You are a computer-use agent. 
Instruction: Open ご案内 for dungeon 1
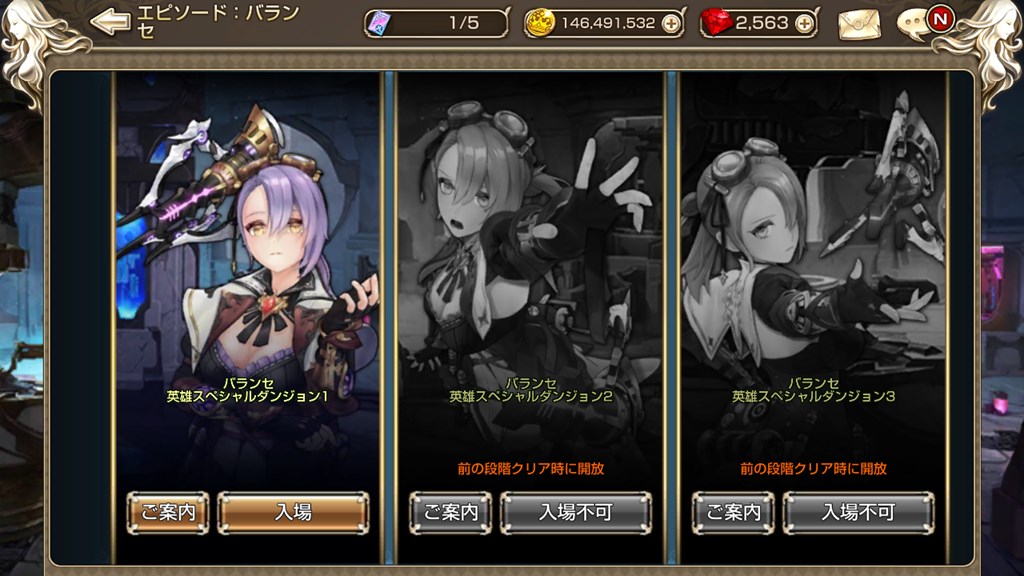click(168, 513)
